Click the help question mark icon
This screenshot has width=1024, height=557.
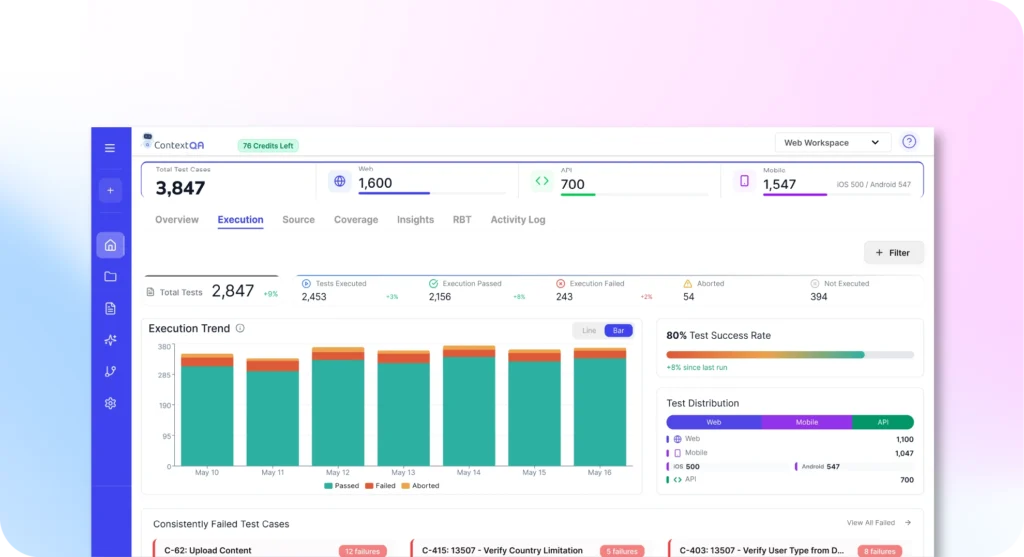(909, 142)
